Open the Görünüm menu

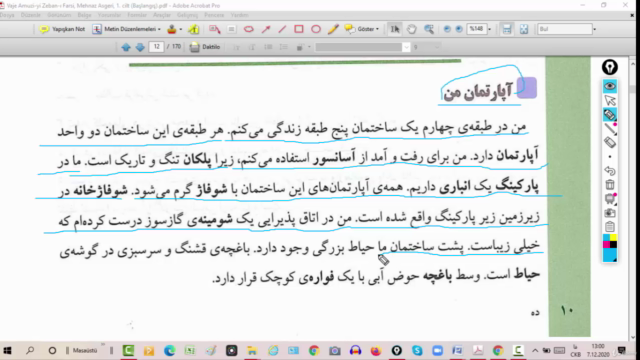pos(59,15)
